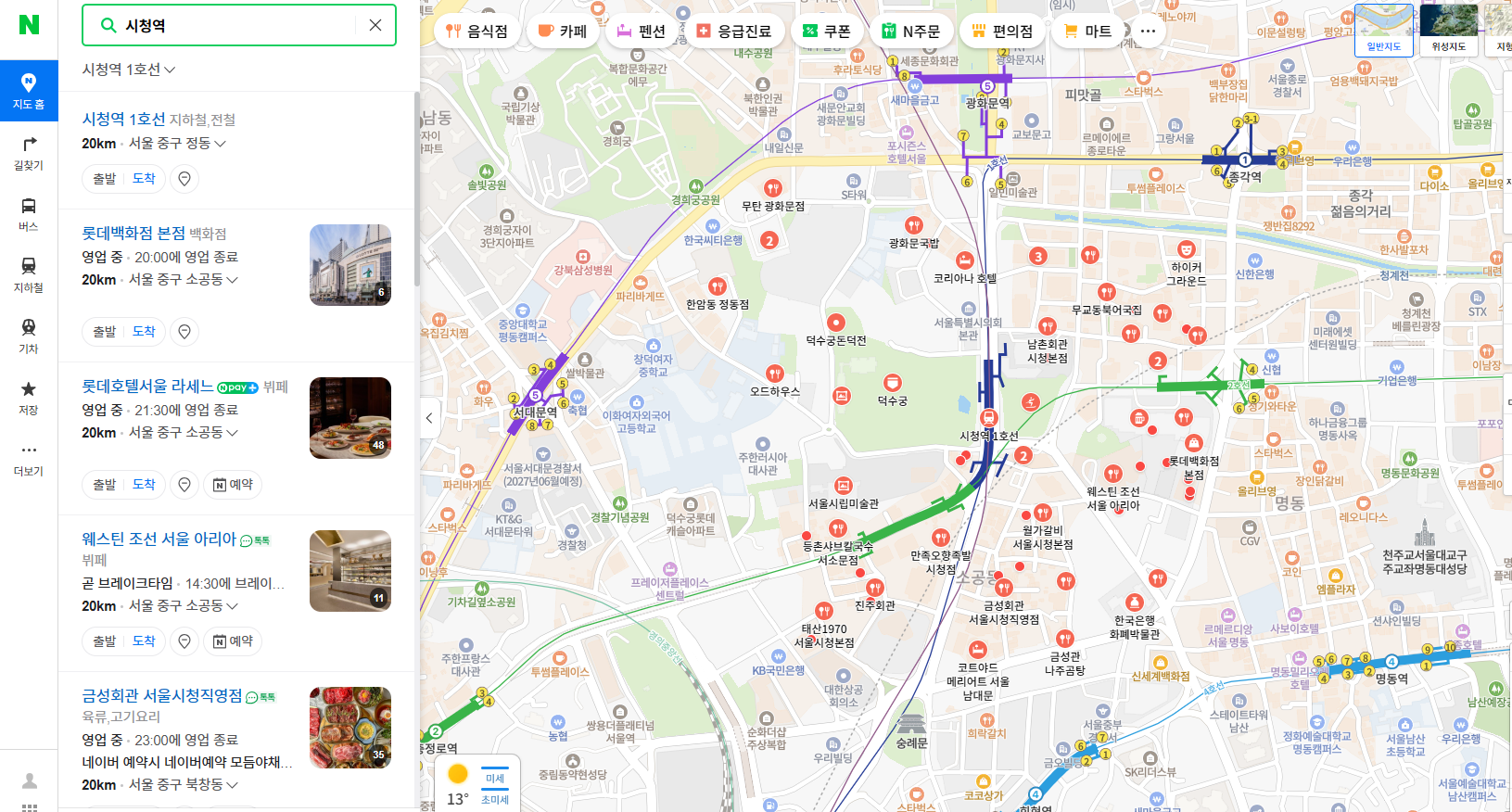This screenshot has height=812, width=1512.
Task: Click 강북삼성병원 hospital marker
Action: coord(583,257)
